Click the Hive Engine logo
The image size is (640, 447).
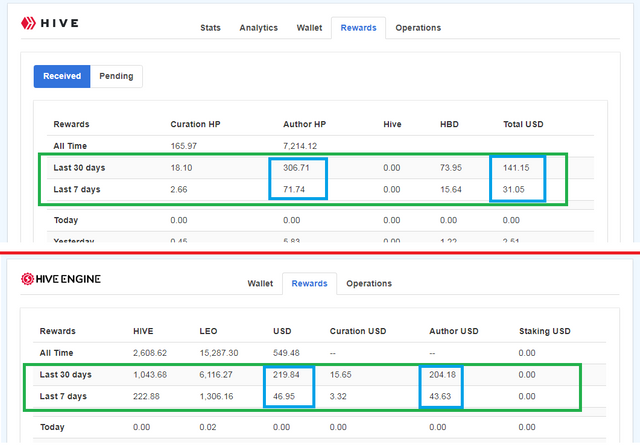[60, 280]
